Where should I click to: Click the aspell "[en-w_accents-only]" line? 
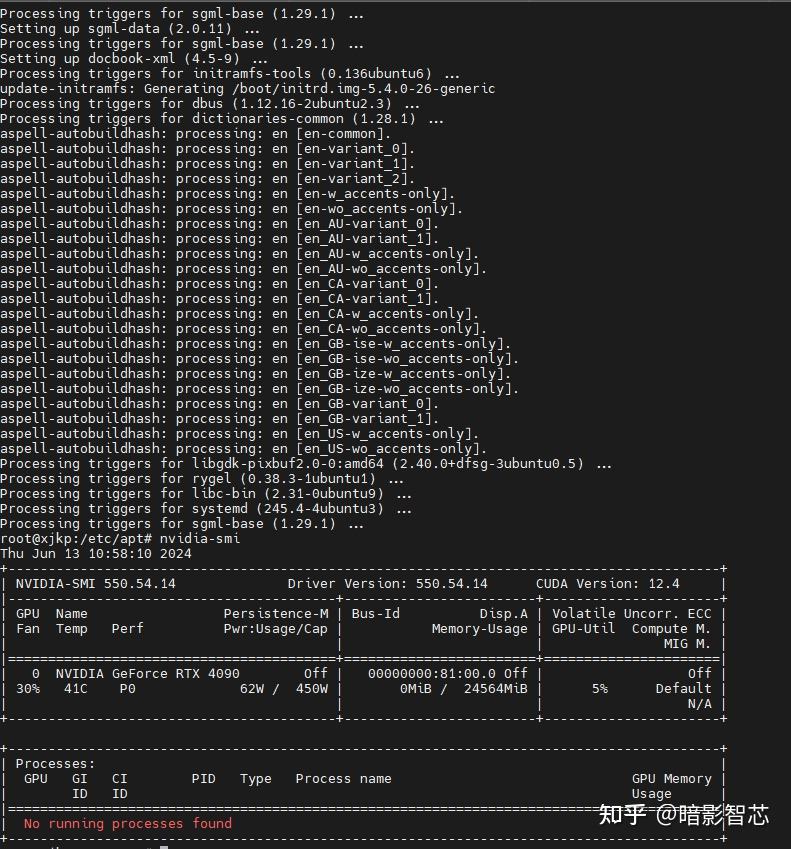coord(227,194)
